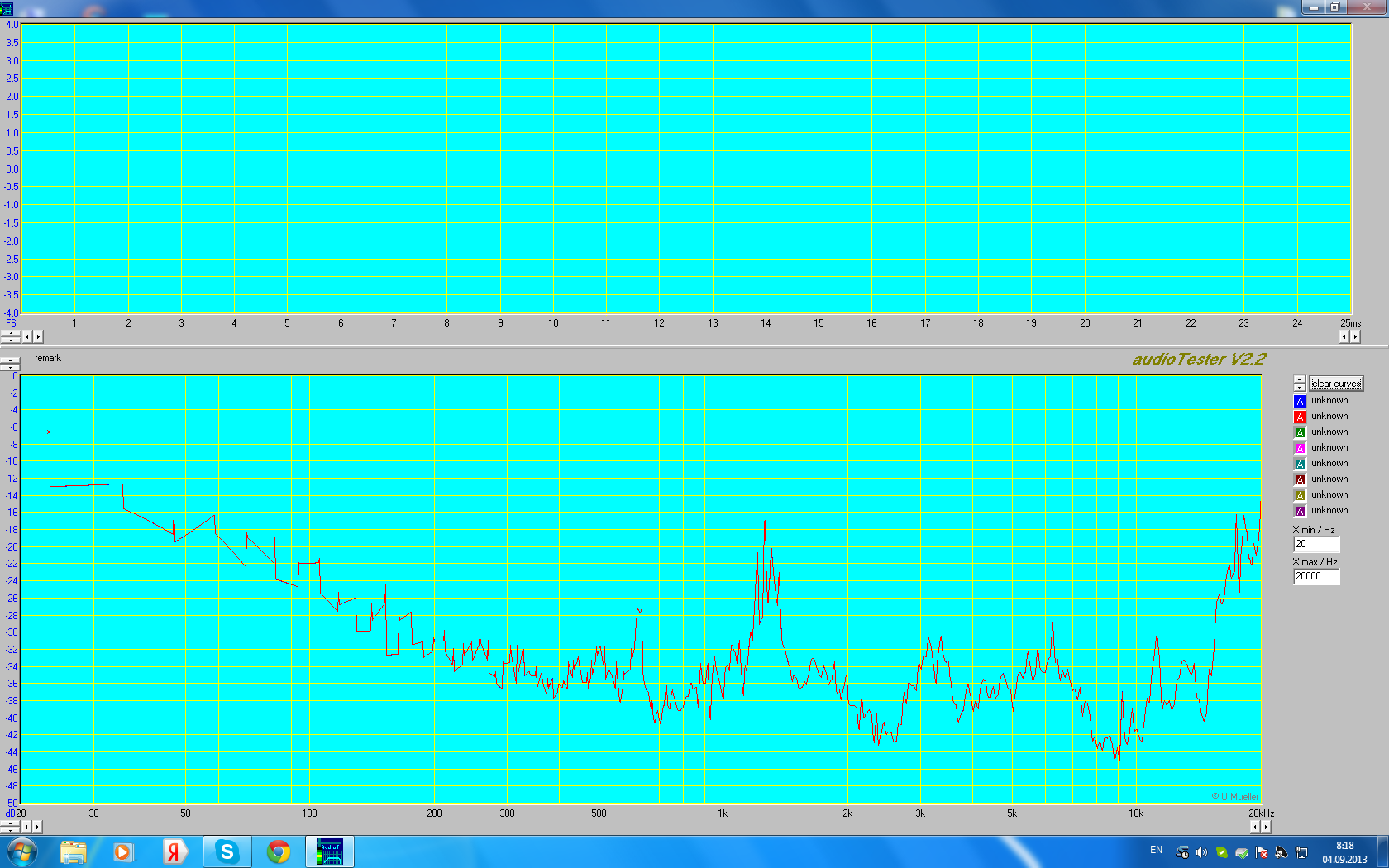Open the volume control in system tray
Viewport: 1389px width, 868px height.
(1201, 852)
